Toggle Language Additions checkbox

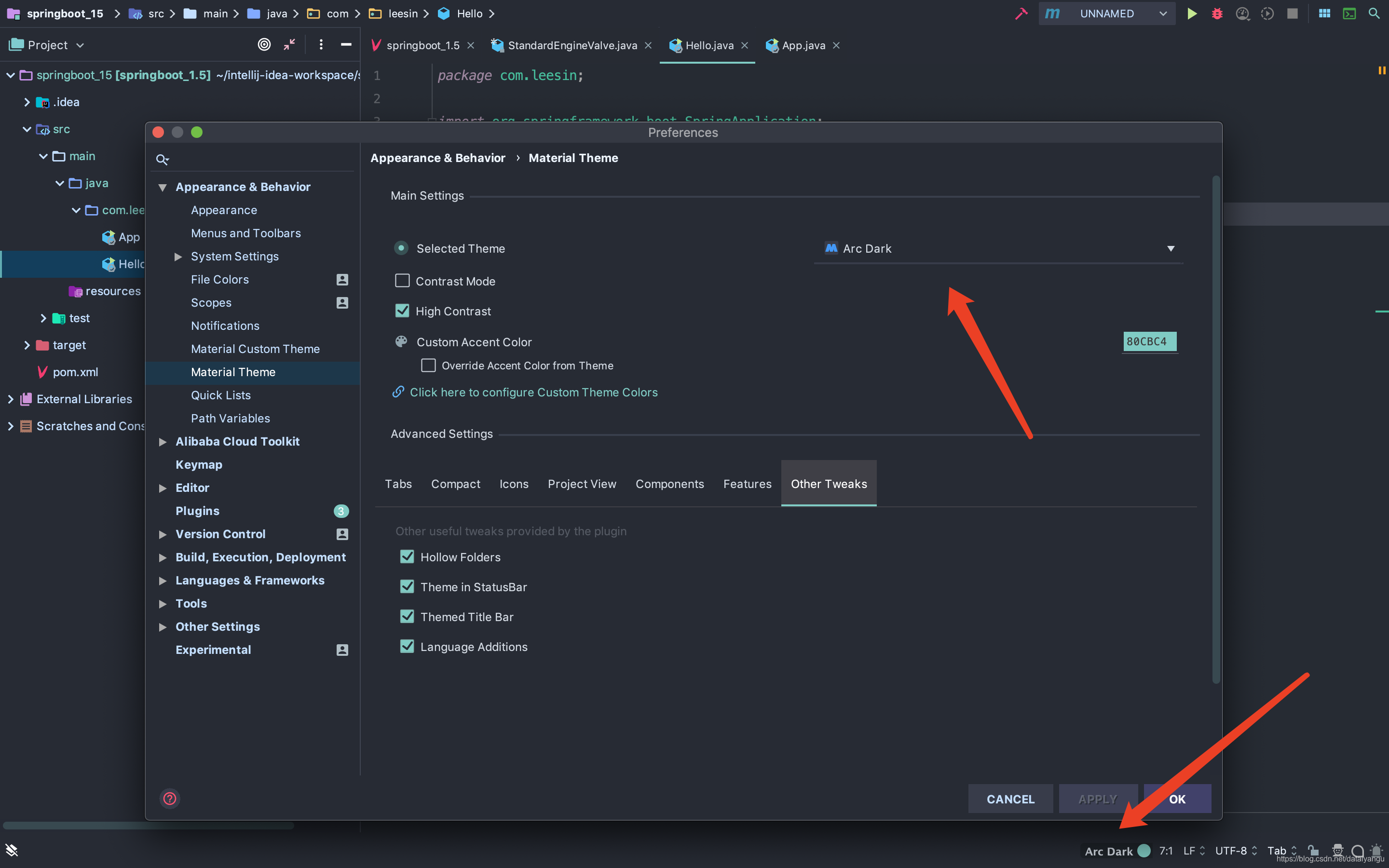[x=407, y=646]
